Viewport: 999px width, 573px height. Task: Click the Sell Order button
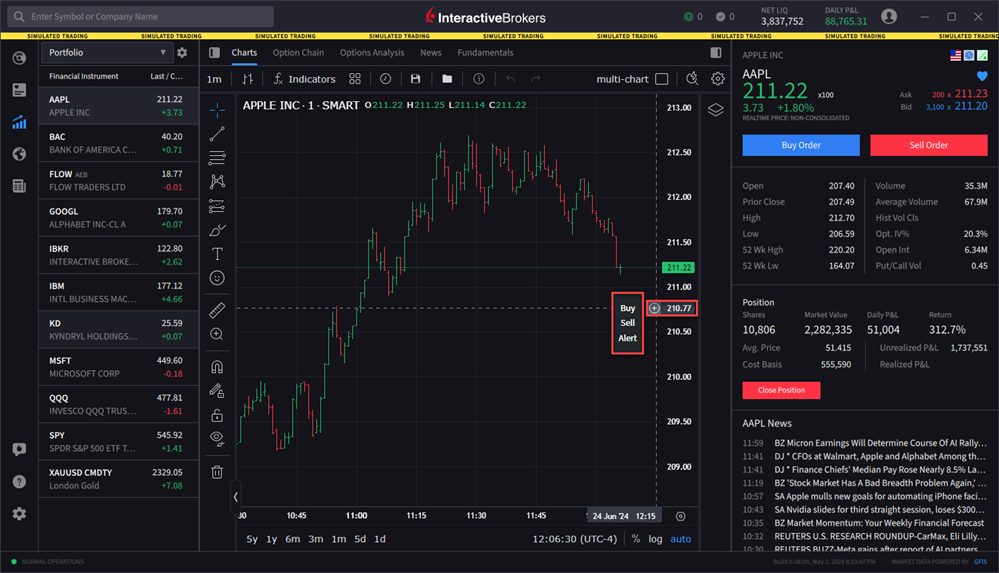point(928,145)
